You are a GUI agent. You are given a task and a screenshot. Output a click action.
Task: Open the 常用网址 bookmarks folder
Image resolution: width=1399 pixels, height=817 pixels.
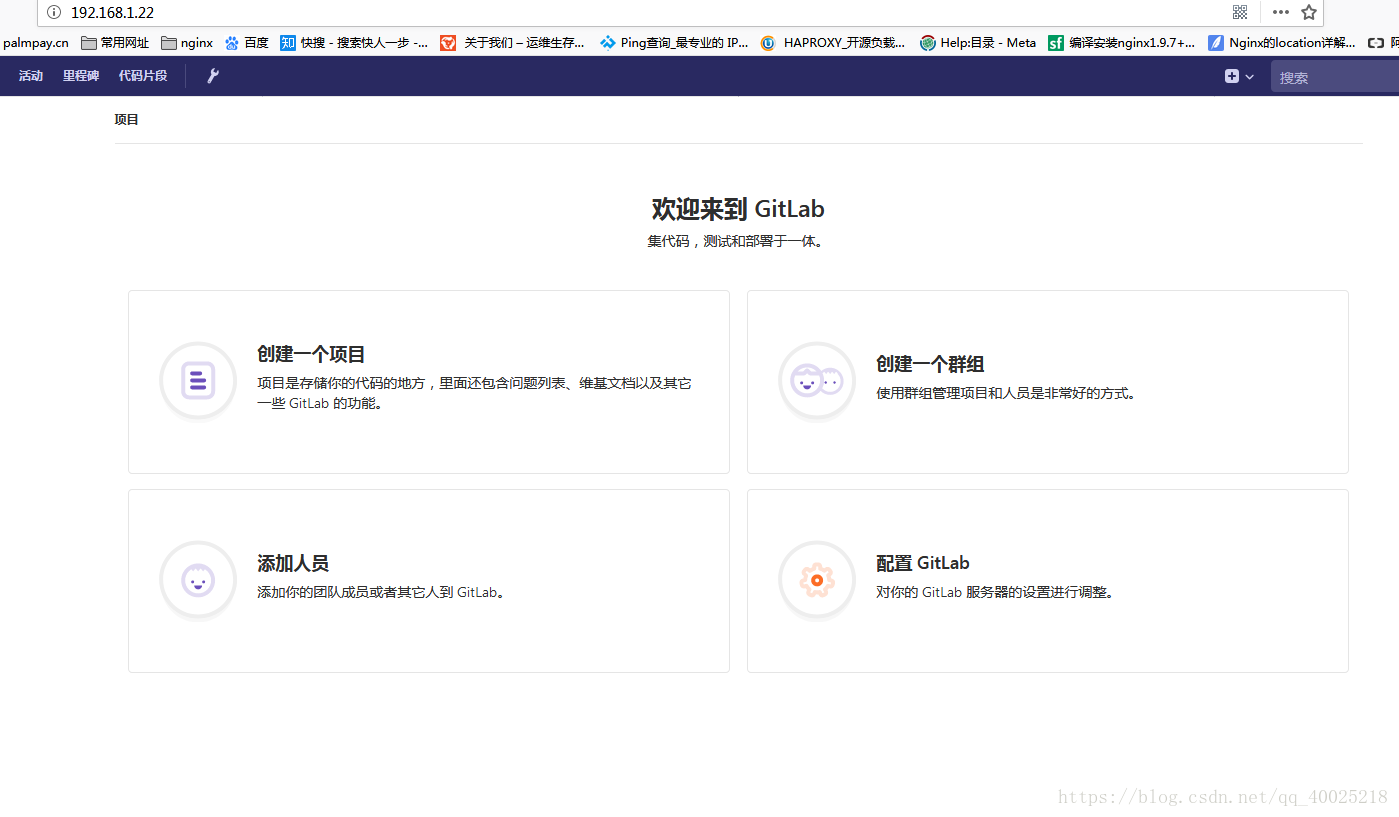[115, 43]
